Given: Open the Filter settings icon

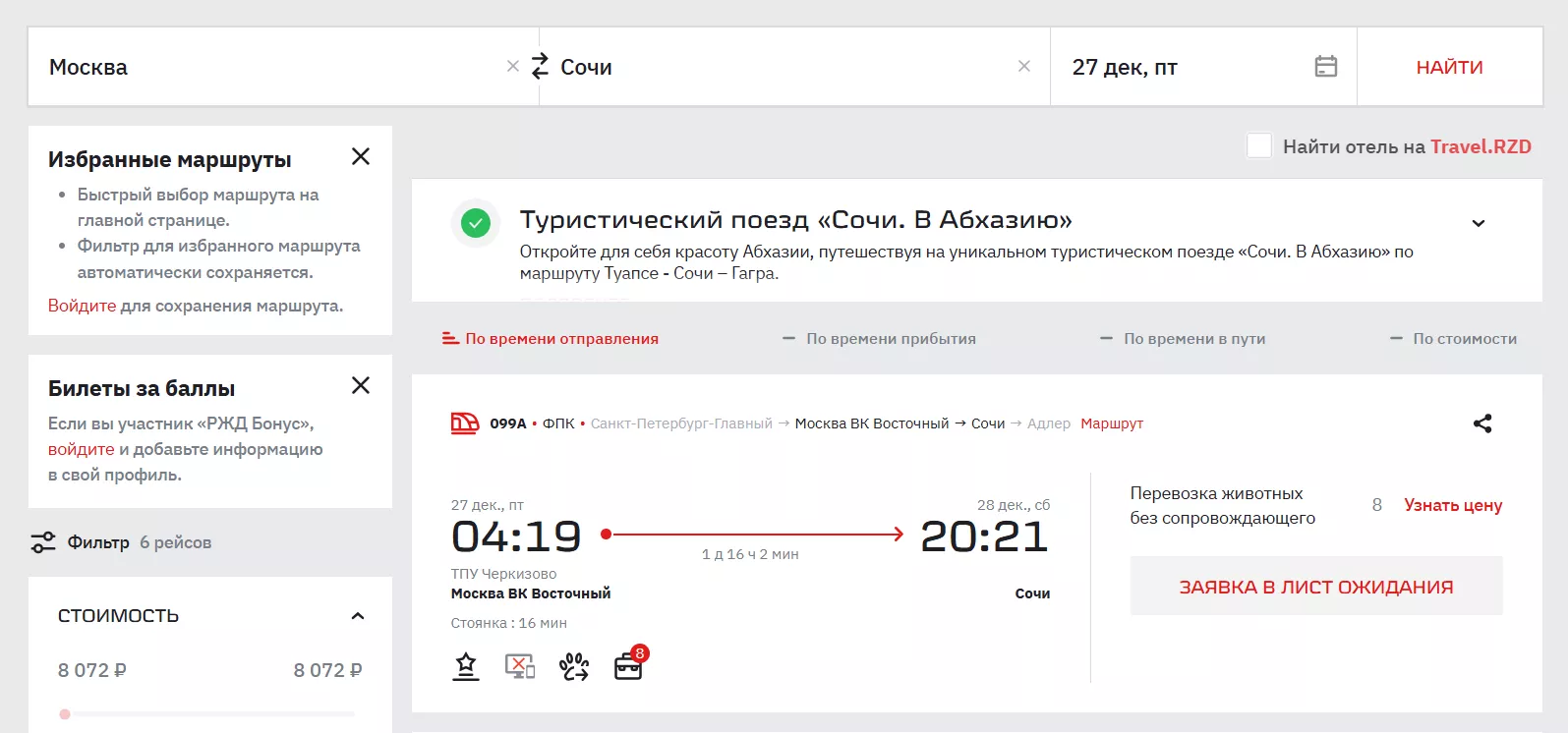Looking at the screenshot, I should point(43,542).
